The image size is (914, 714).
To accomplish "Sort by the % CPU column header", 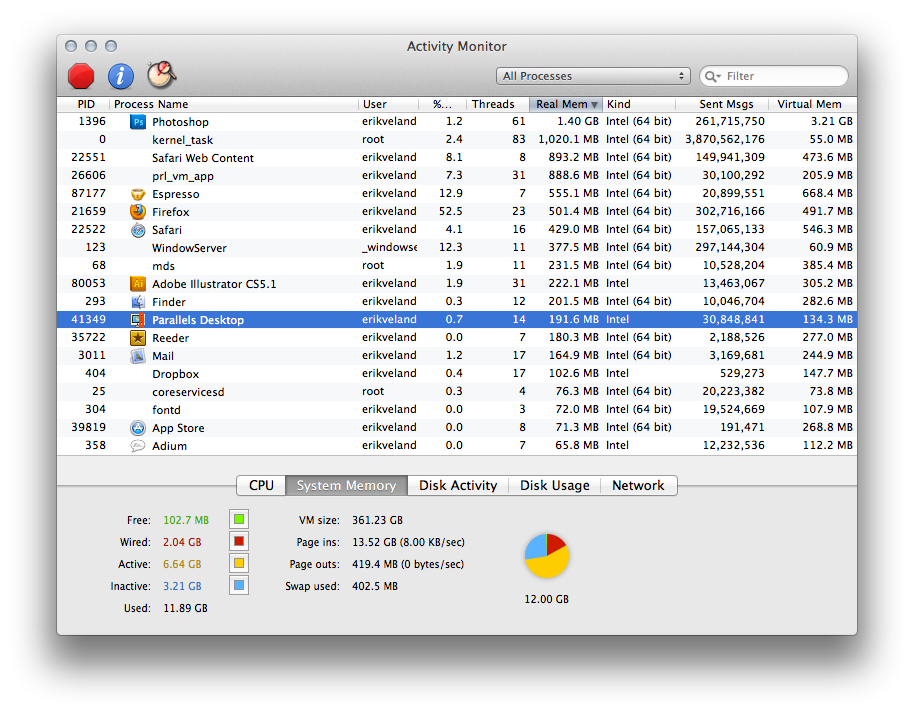I will point(442,104).
